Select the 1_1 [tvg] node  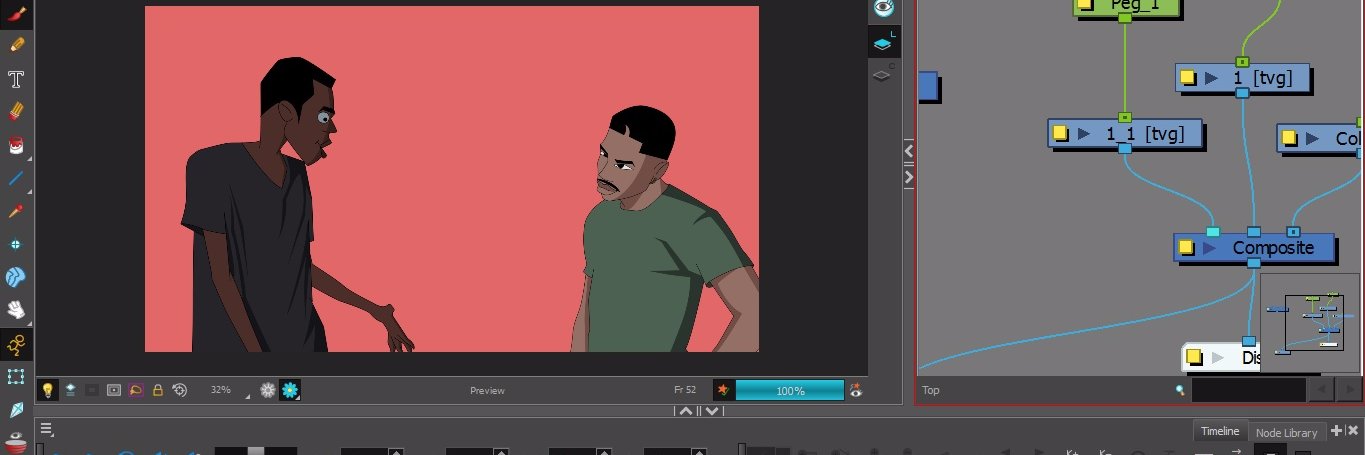pos(1124,133)
